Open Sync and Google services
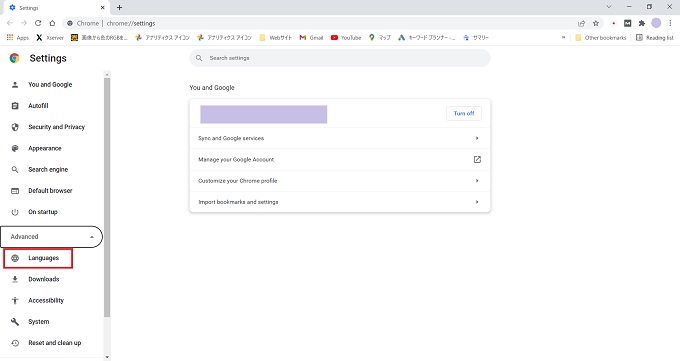 pos(340,138)
